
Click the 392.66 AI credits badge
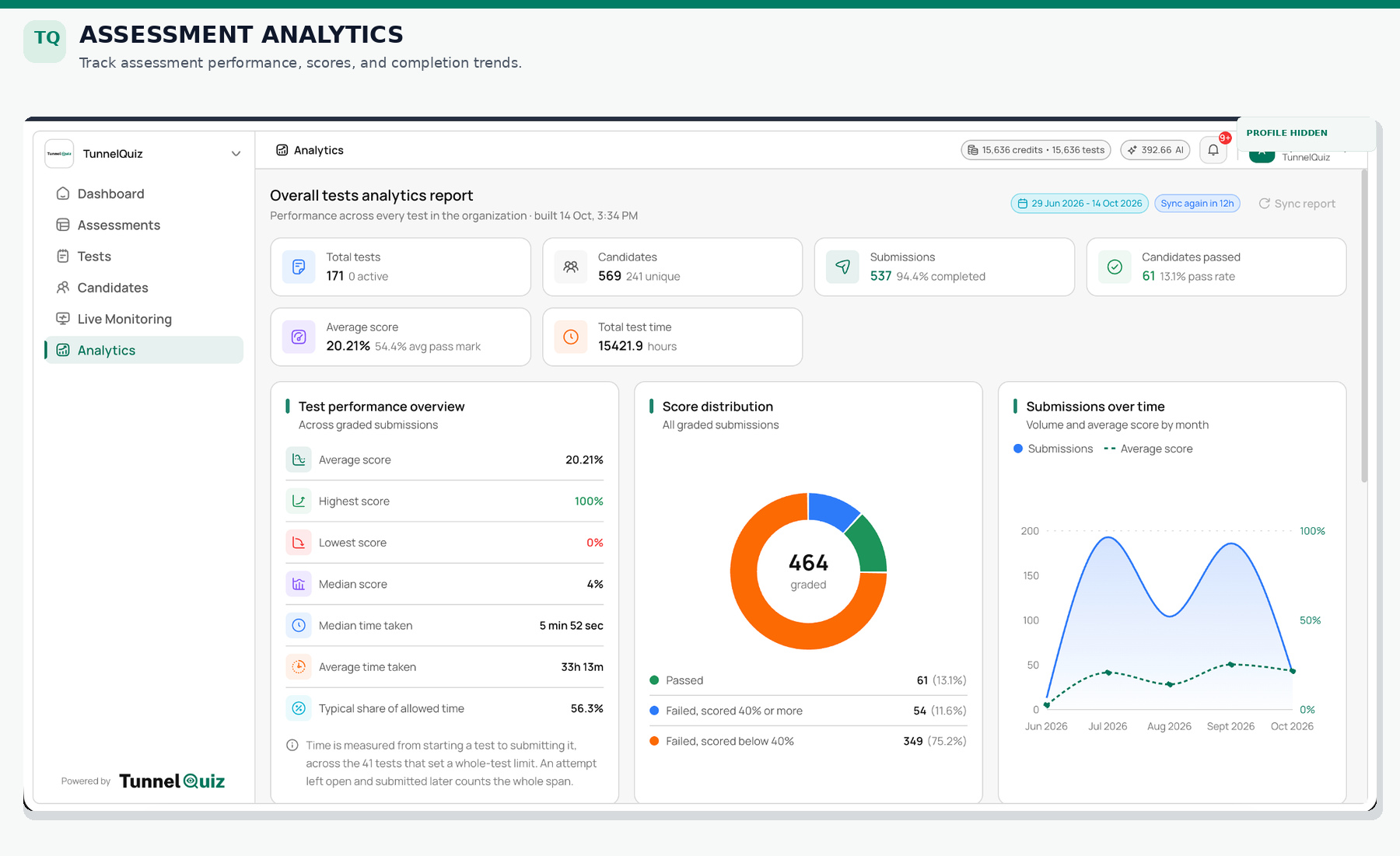tap(1155, 150)
